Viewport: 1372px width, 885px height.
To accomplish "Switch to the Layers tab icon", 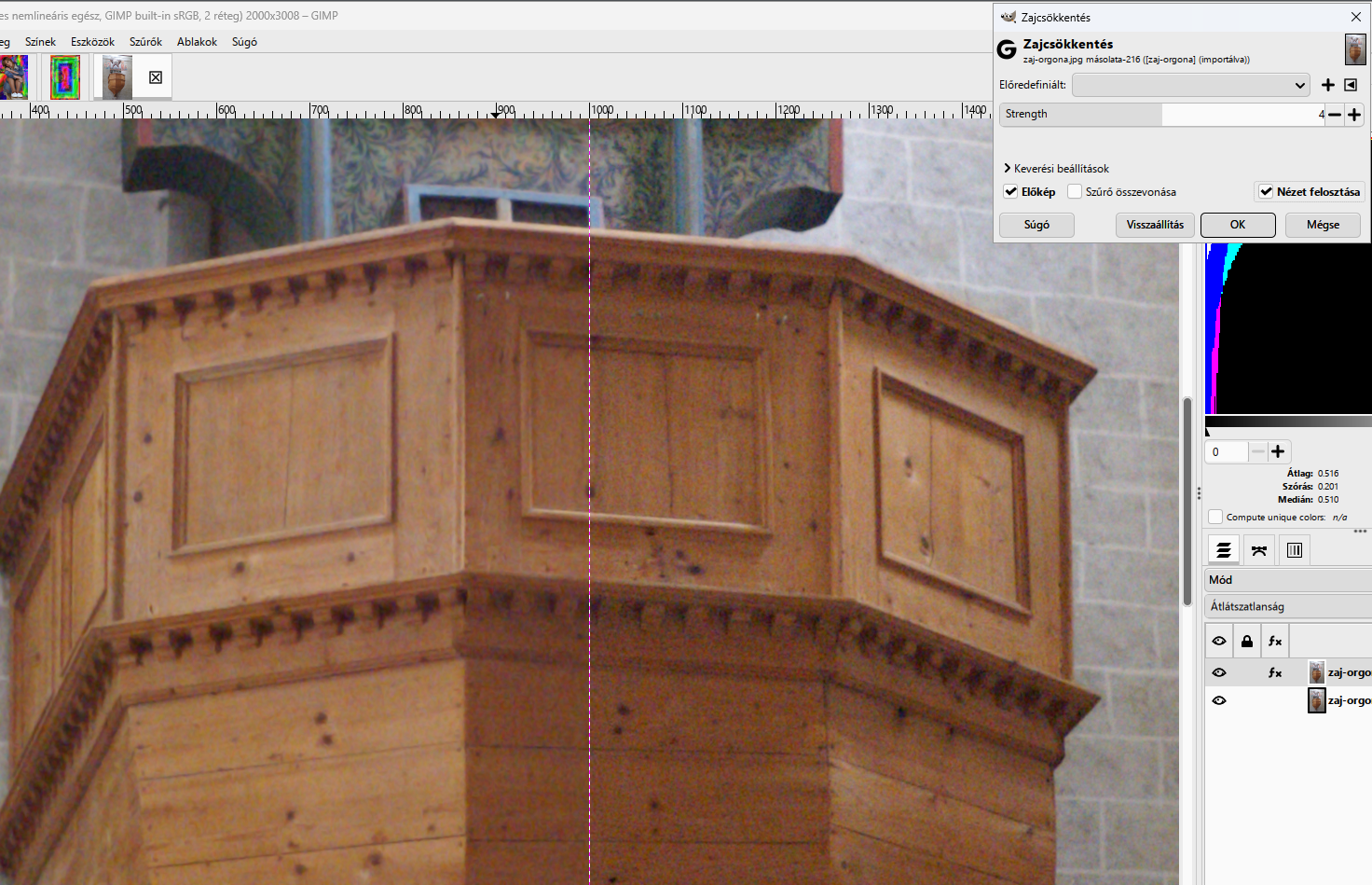I will pos(1224,550).
